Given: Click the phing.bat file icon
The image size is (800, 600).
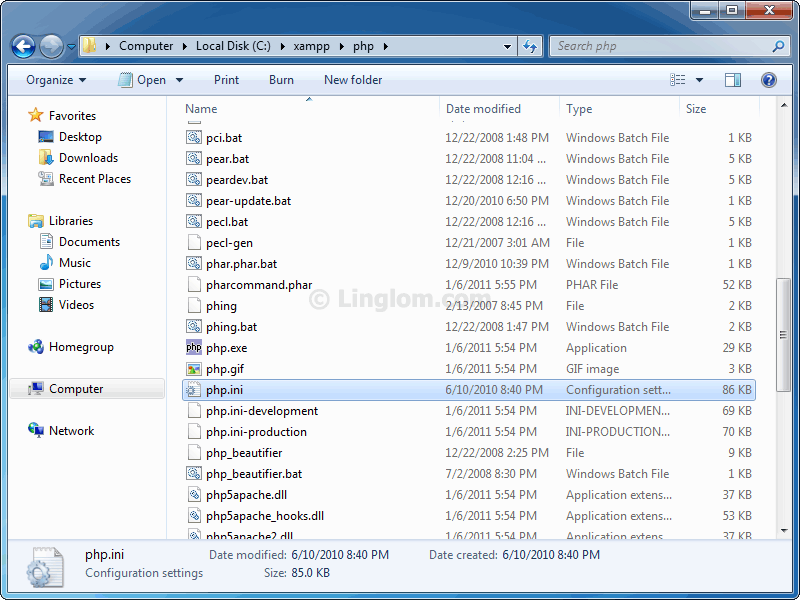Looking at the screenshot, I should pyautogui.click(x=194, y=327).
